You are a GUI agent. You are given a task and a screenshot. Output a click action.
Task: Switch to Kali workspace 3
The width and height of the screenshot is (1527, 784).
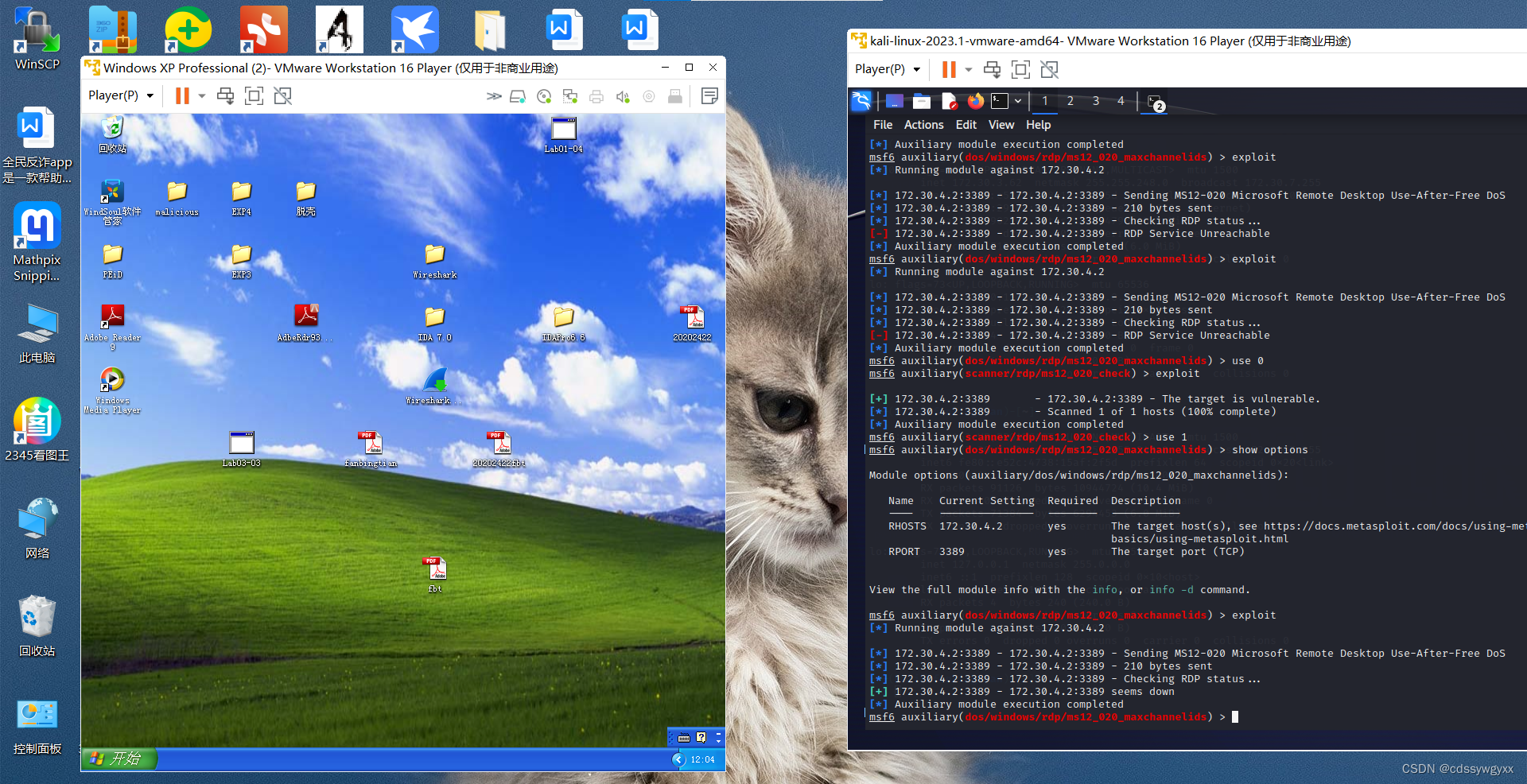(x=1096, y=101)
